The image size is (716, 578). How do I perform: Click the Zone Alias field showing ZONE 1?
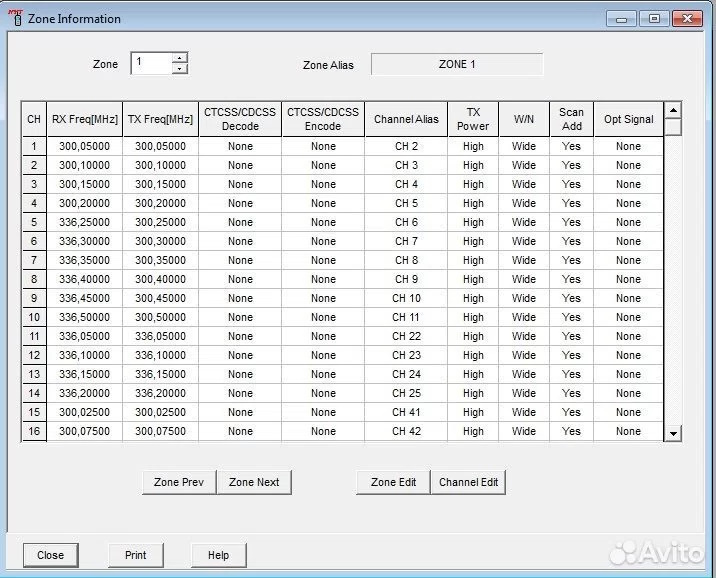(457, 64)
